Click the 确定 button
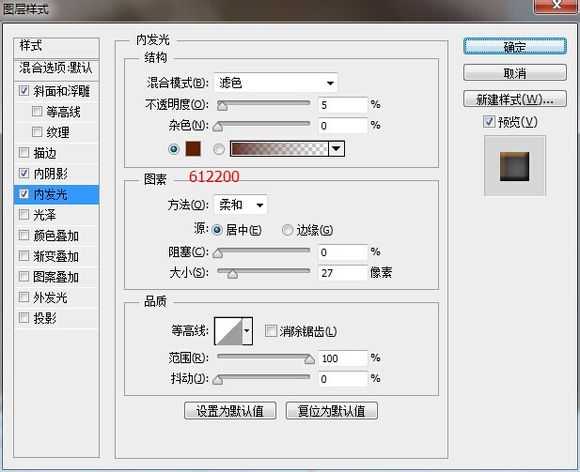The height and width of the screenshot is (472, 580). click(515, 47)
